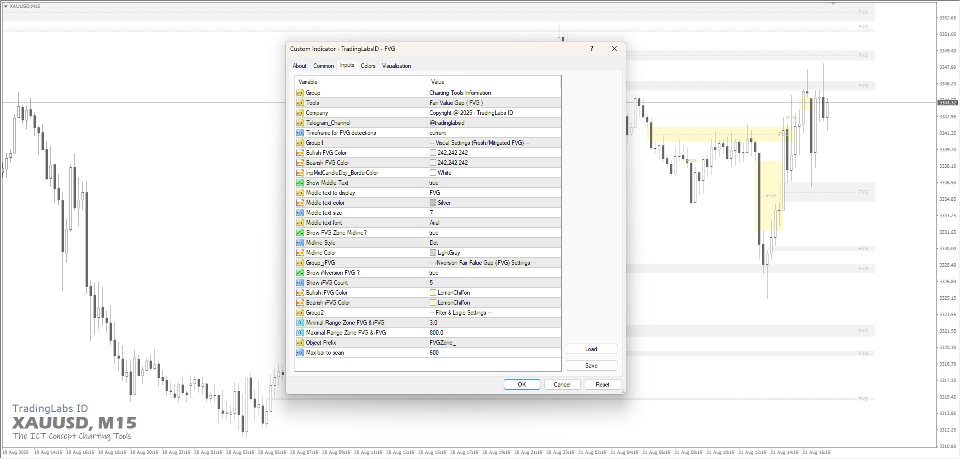Click the Reset button

click(x=602, y=384)
